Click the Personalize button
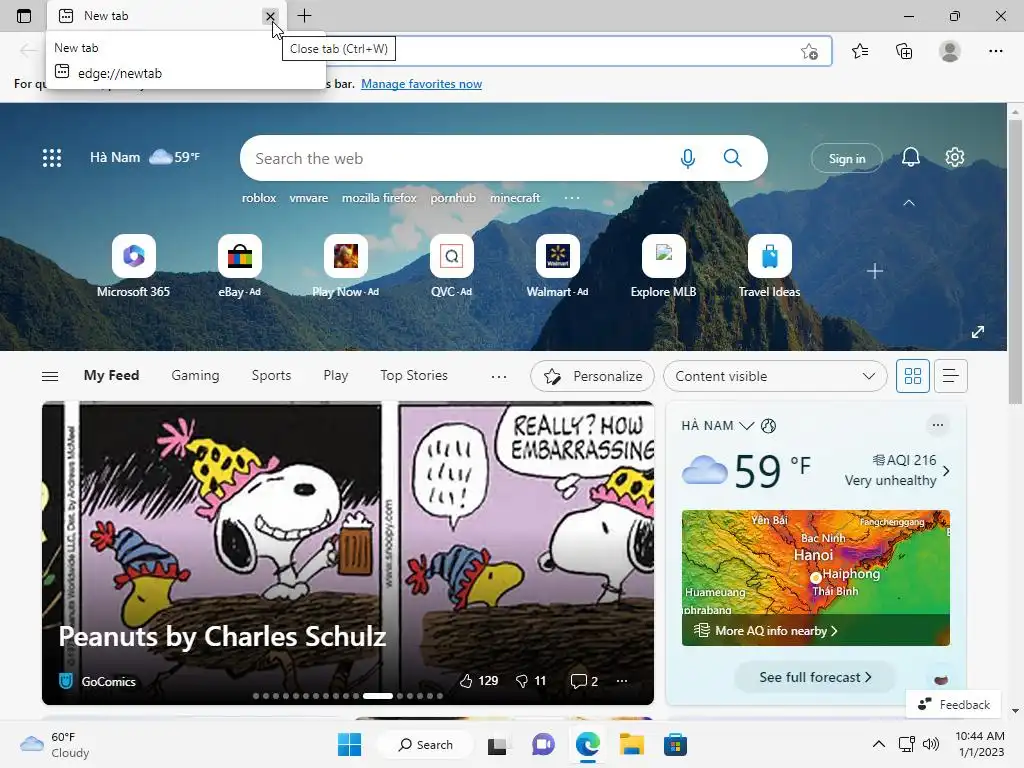The image size is (1024, 768). pos(592,376)
